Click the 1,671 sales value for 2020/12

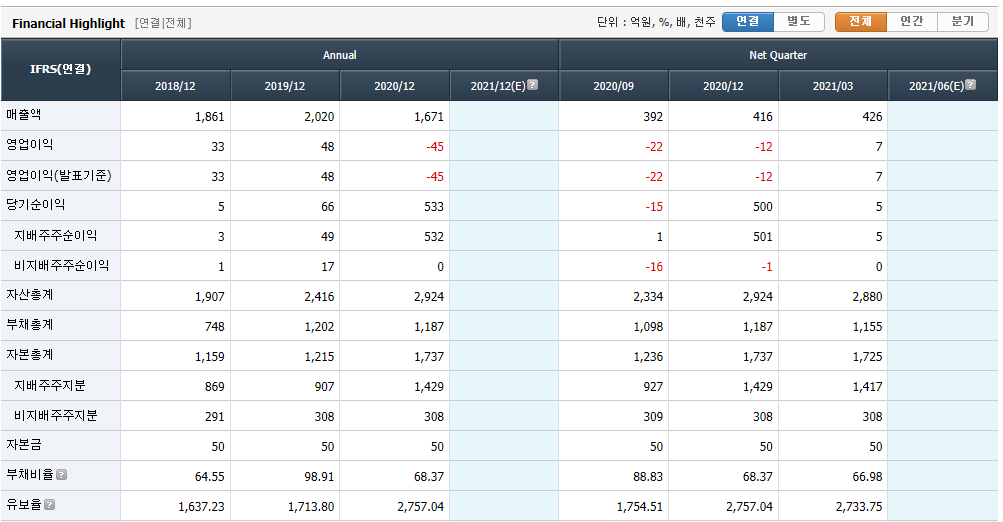click(x=429, y=117)
